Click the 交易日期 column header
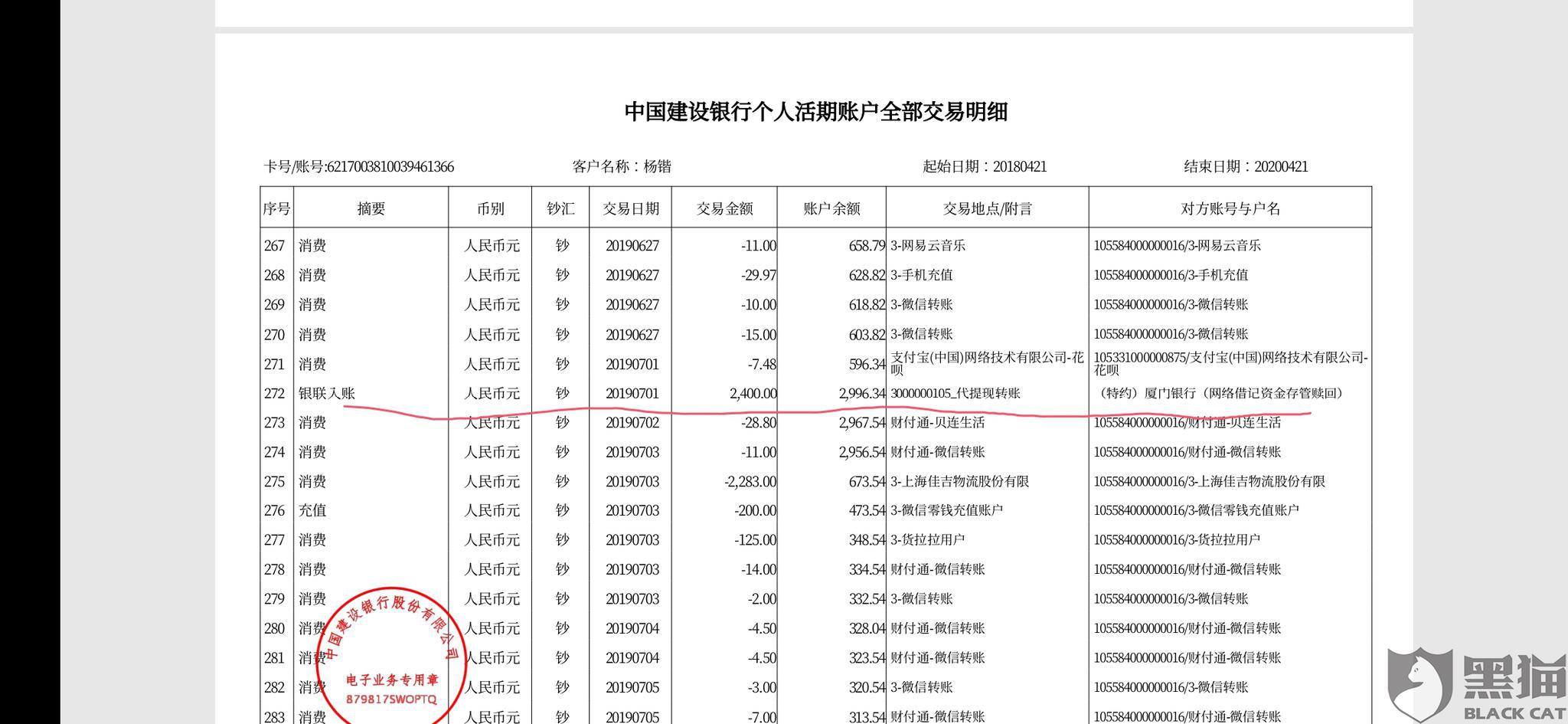 point(630,208)
